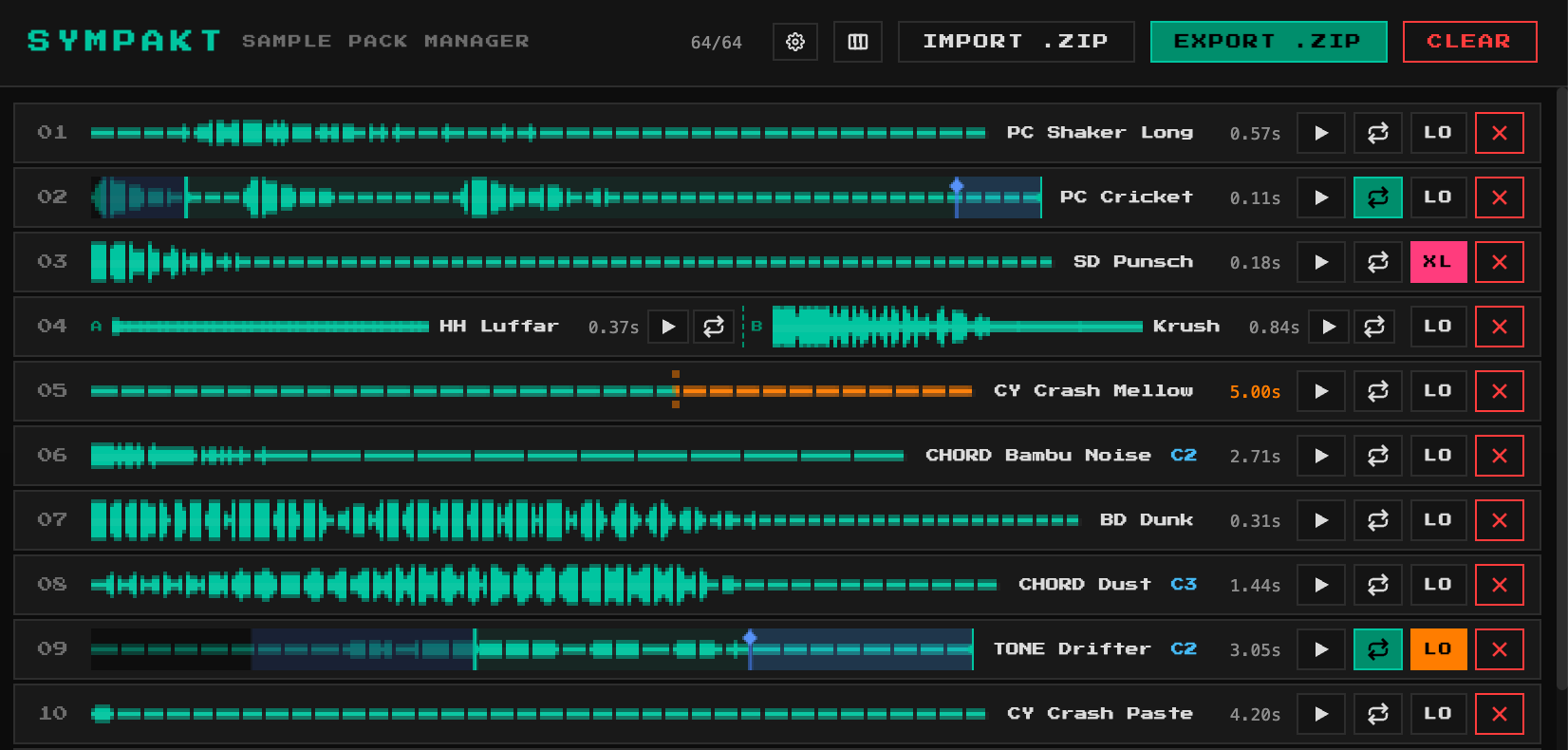1568x750 pixels.
Task: Click the Export .ZIP button
Action: pos(1268,42)
